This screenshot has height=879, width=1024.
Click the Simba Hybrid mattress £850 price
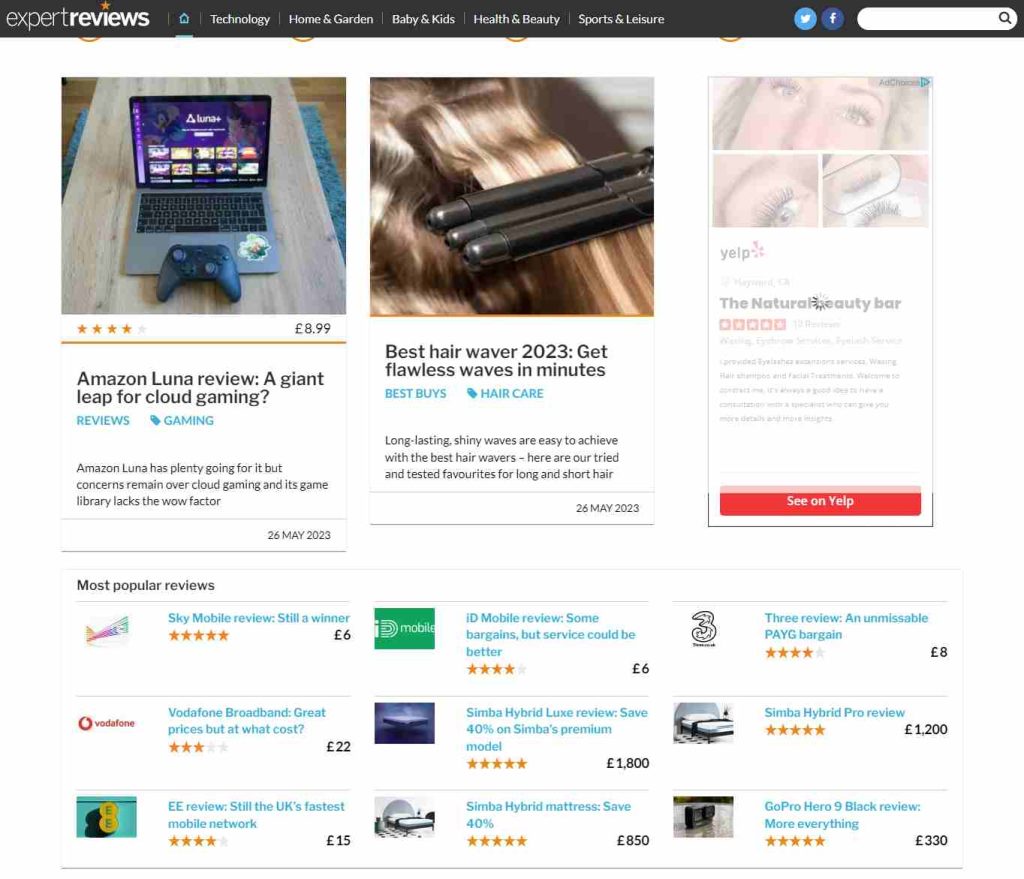click(633, 840)
